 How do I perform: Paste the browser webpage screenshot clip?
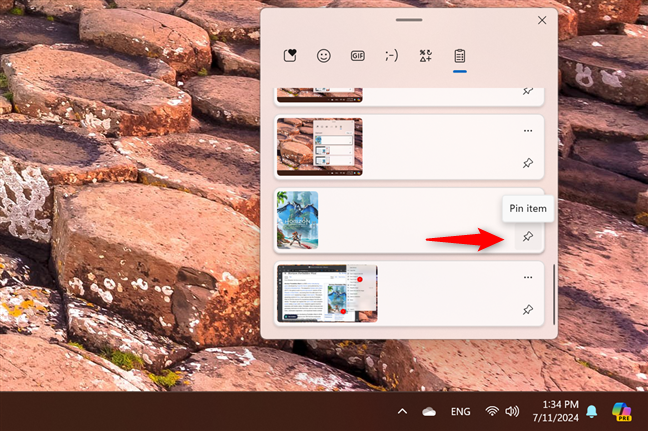(409, 294)
